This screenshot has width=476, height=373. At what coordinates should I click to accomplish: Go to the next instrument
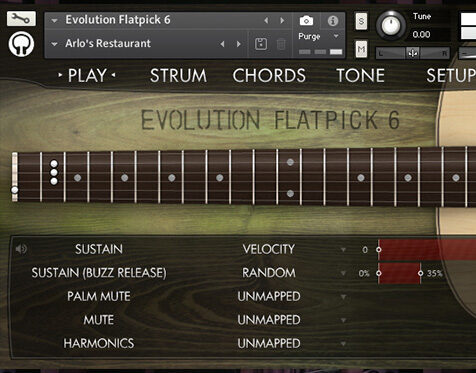(x=282, y=21)
